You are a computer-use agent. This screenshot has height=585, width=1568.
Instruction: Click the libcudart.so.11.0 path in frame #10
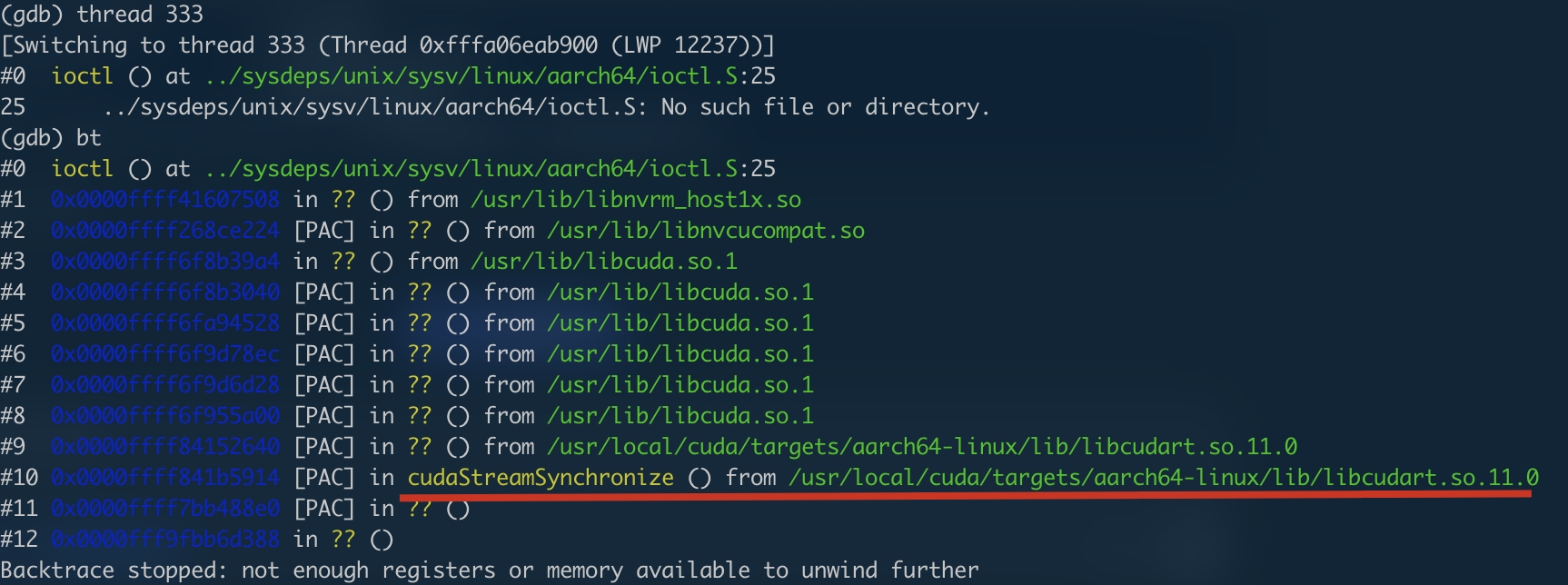[1163, 478]
